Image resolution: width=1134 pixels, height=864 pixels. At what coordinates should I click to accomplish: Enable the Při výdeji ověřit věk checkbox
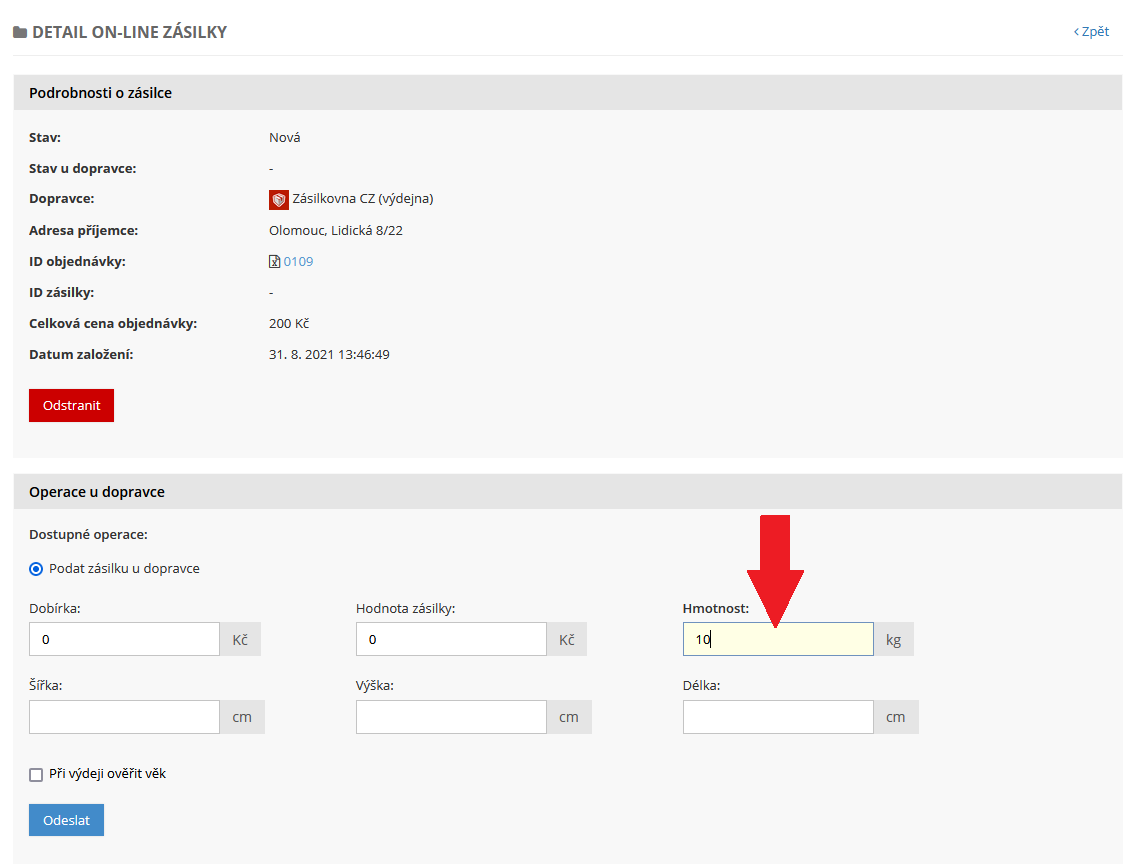point(36,774)
